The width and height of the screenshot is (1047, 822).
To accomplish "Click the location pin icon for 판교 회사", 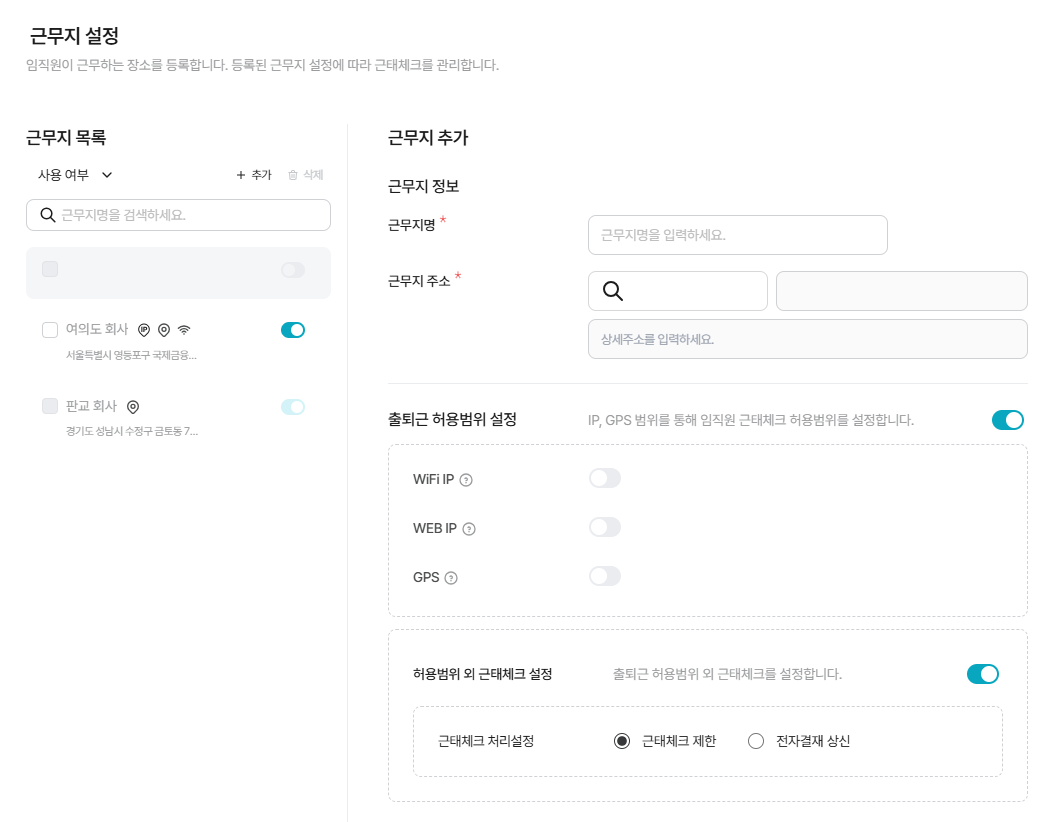I will pyautogui.click(x=133, y=407).
